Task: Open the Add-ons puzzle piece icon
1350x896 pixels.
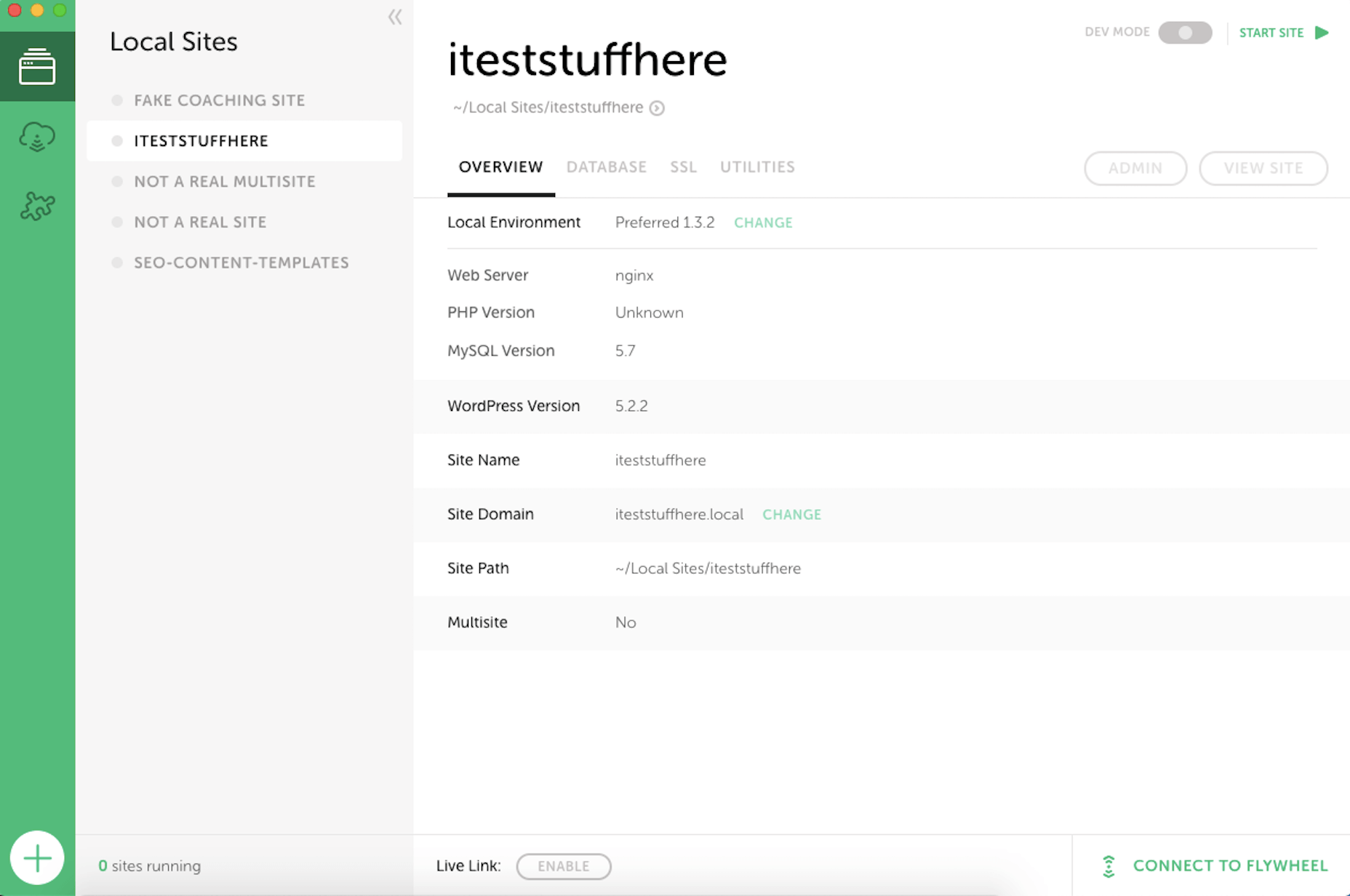Action: click(x=37, y=206)
